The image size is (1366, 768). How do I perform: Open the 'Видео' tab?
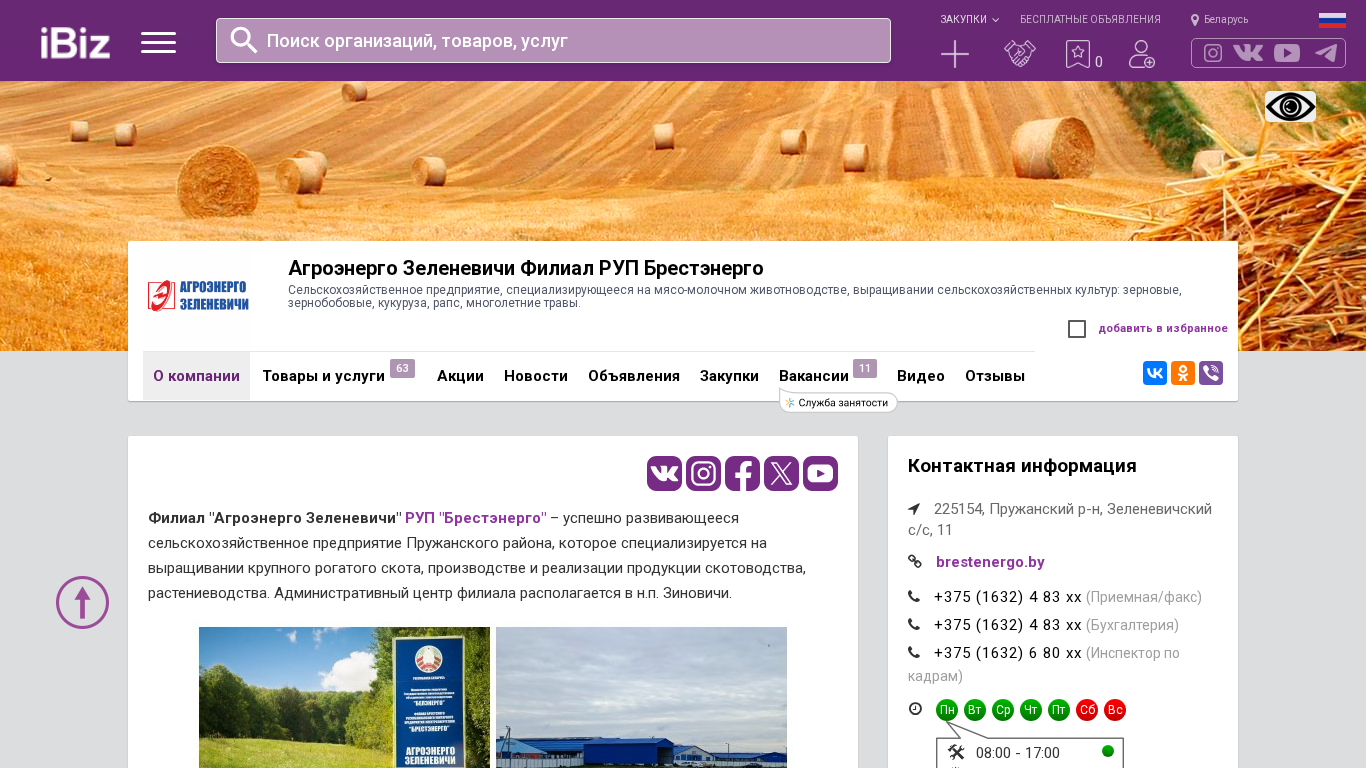pyautogui.click(x=921, y=376)
